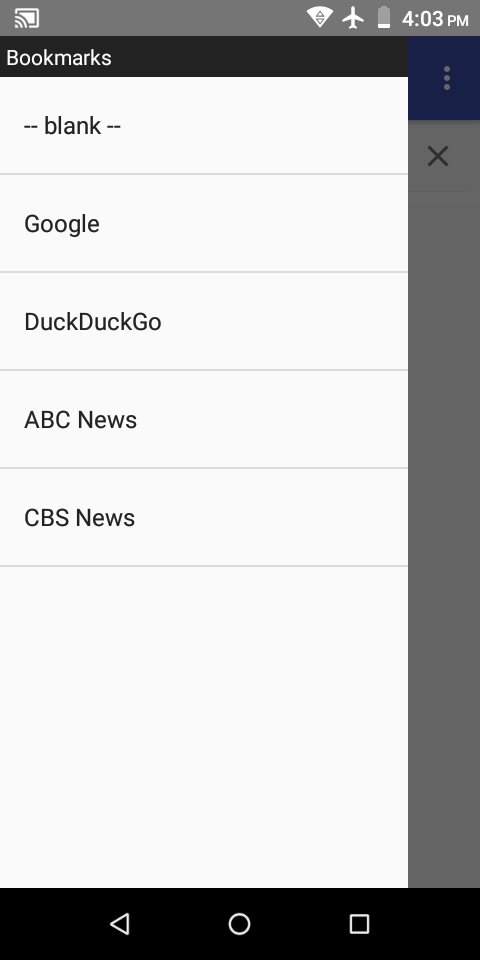The height and width of the screenshot is (960, 480).
Task: Tap the navy toolbar beside the overflow menu
Action: point(421,78)
